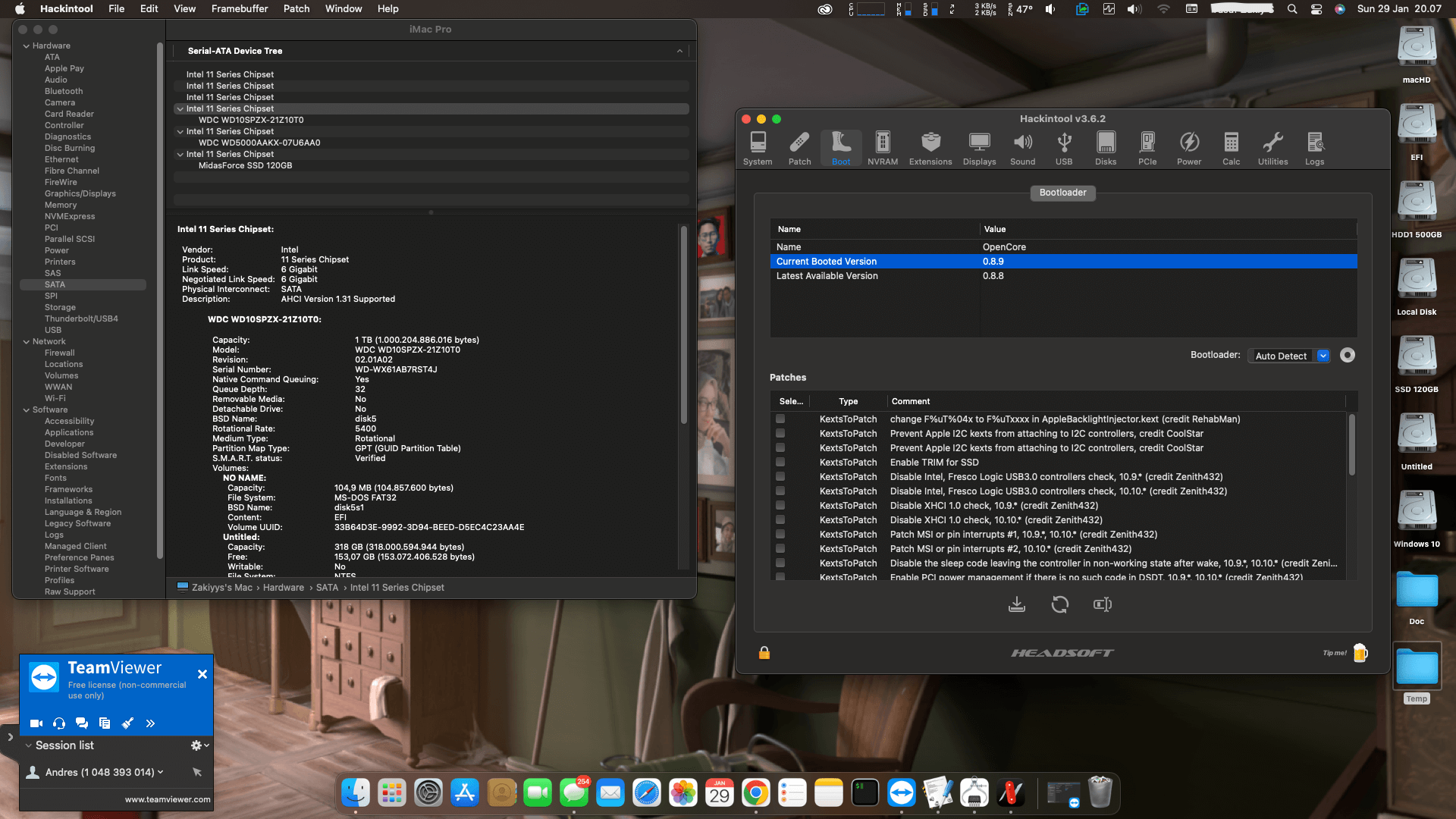Check the Fresco Logic USB3.0 10.9 patch
Screen dimensions: 1456x819
[780, 476]
